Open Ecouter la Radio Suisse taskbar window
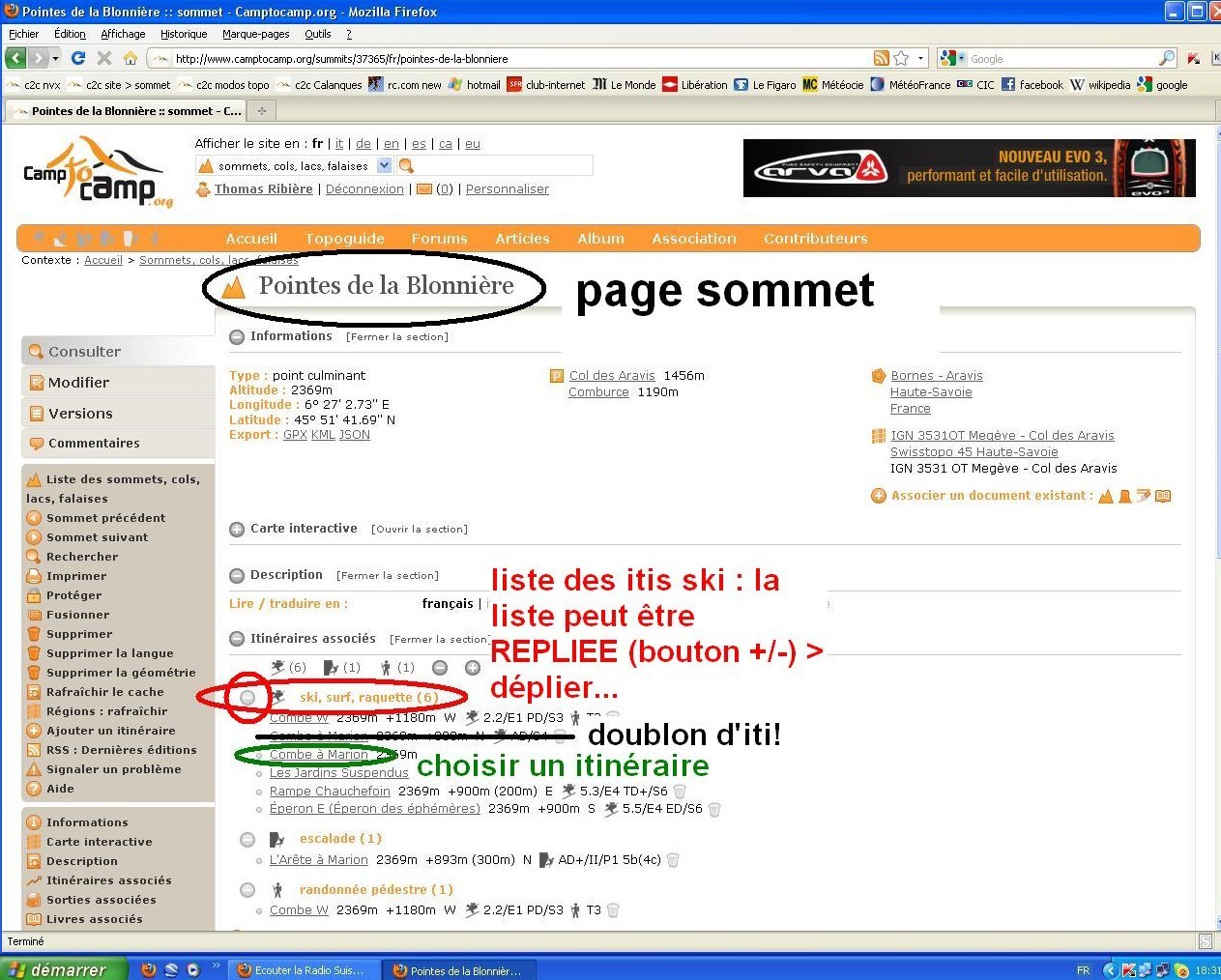 coord(303,970)
